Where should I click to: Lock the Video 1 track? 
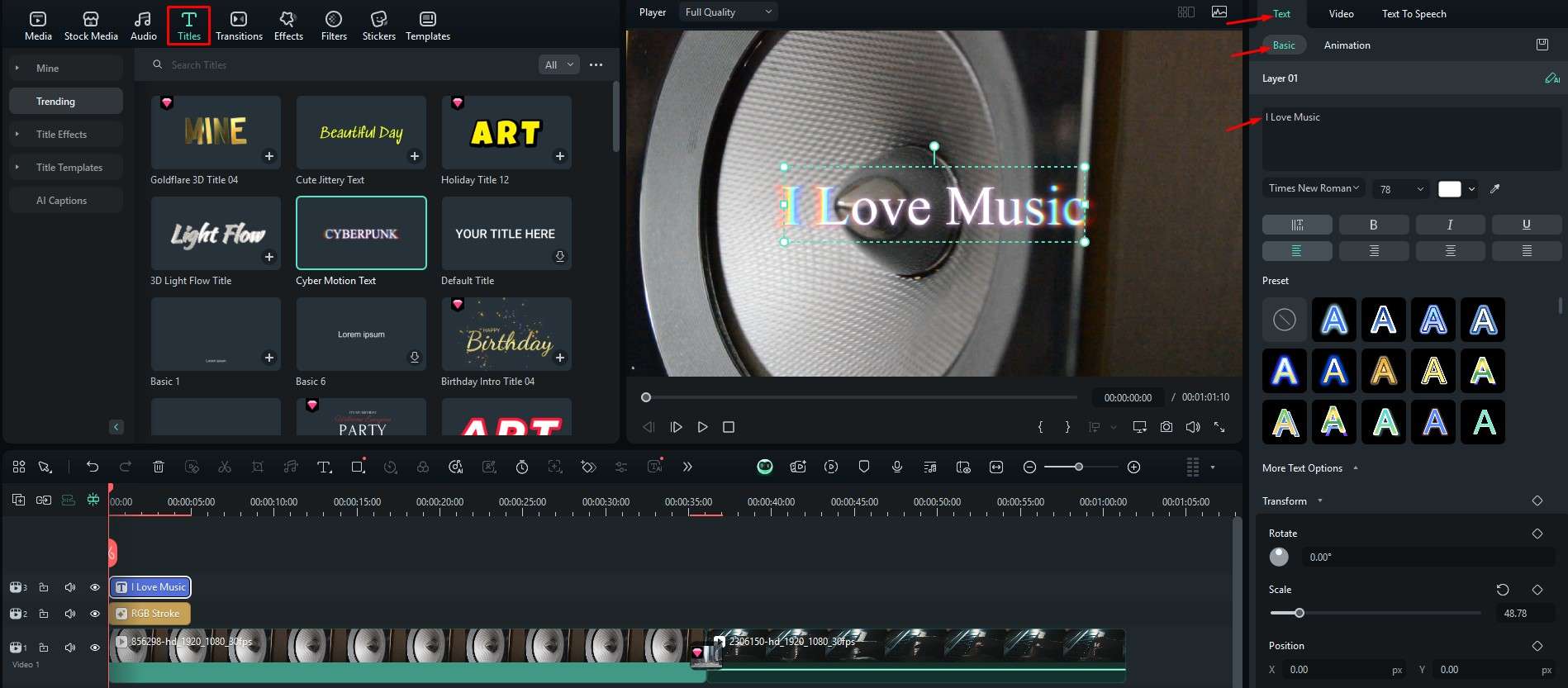click(44, 648)
